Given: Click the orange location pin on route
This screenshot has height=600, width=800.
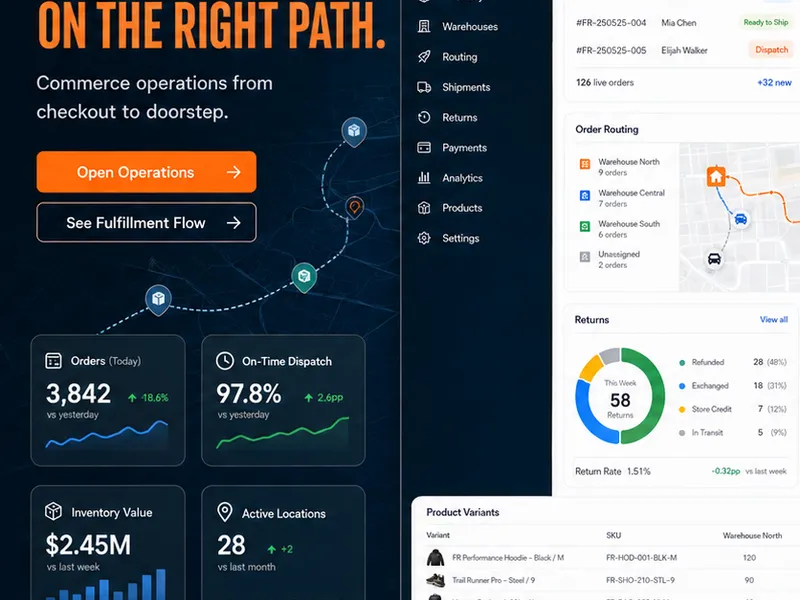Looking at the screenshot, I should [355, 208].
